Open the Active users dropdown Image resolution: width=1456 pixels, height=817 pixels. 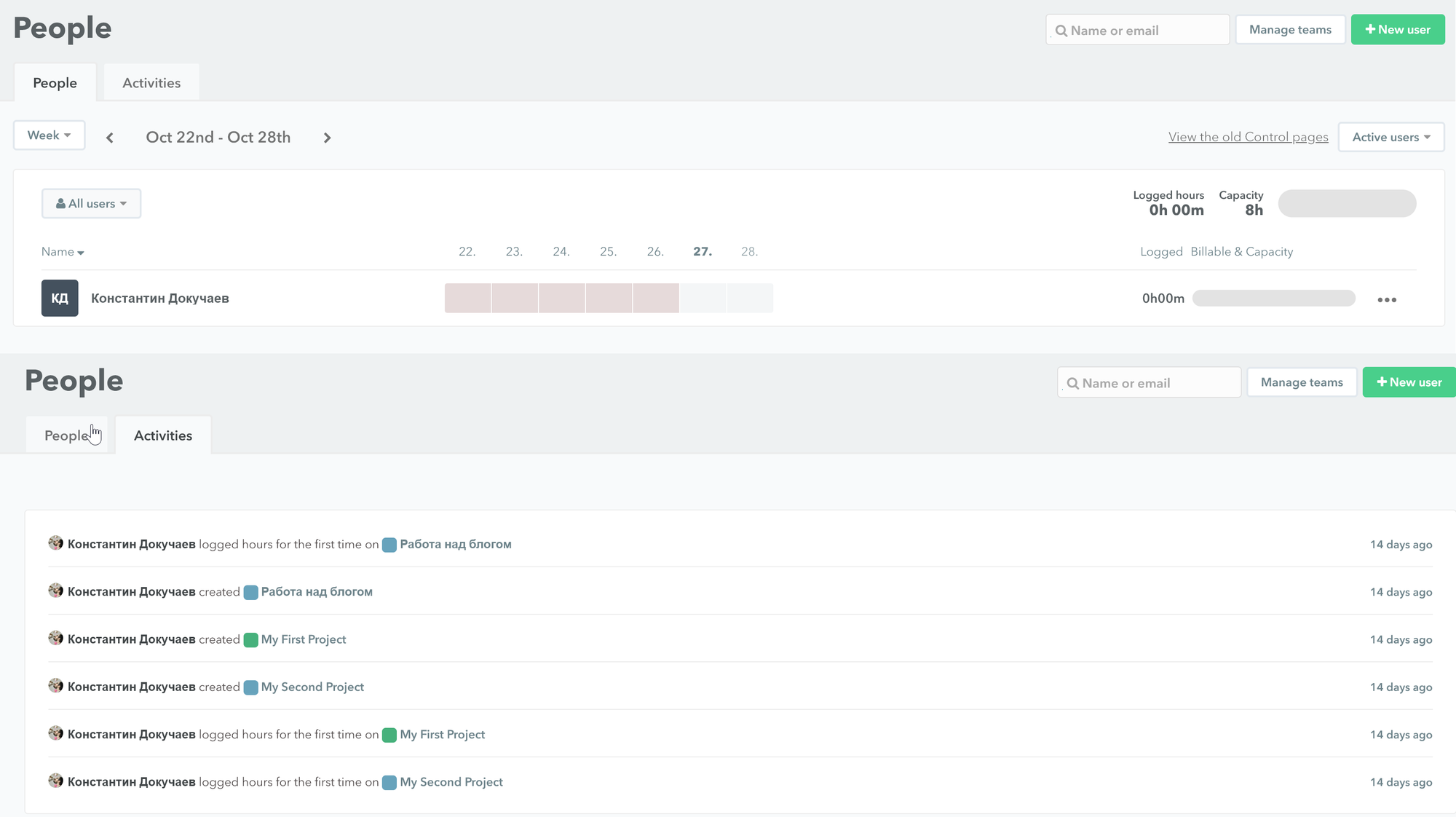click(x=1390, y=137)
